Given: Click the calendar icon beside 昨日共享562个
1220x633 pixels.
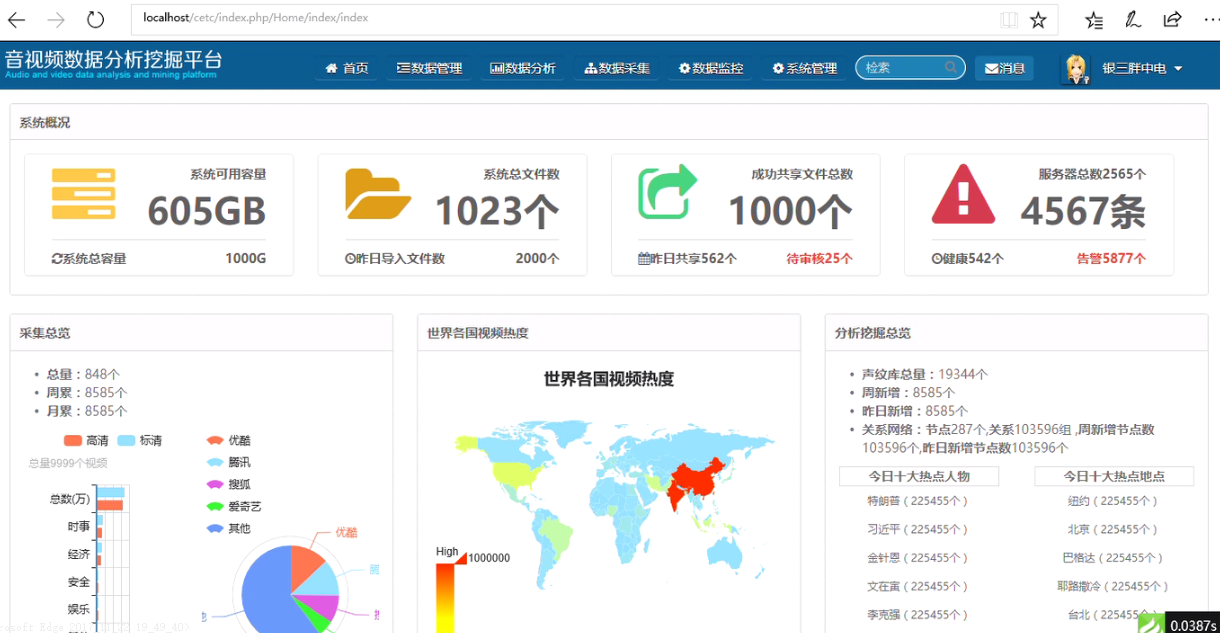Looking at the screenshot, I should (x=644, y=259).
